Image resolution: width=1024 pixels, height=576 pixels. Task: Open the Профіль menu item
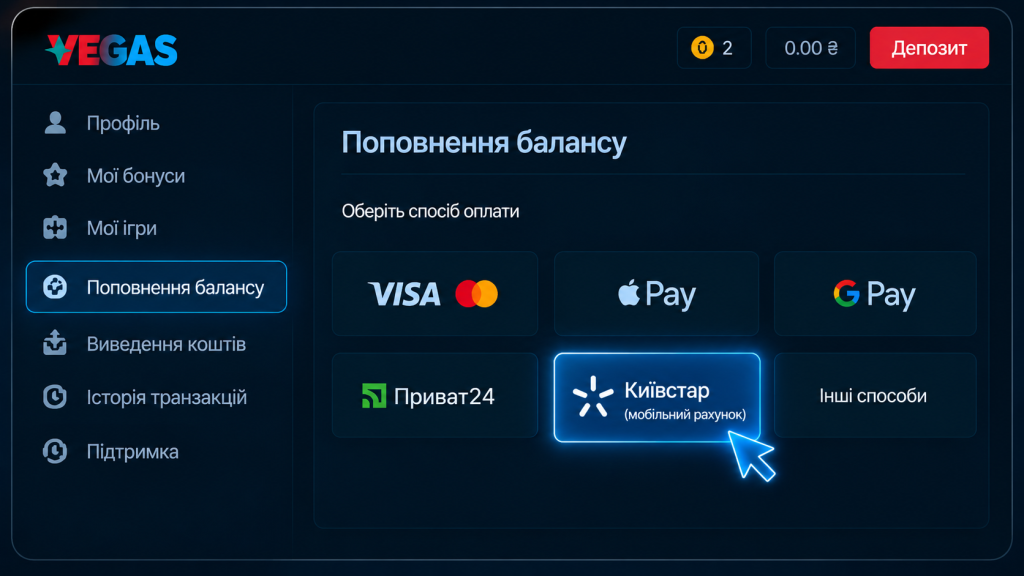(123, 123)
